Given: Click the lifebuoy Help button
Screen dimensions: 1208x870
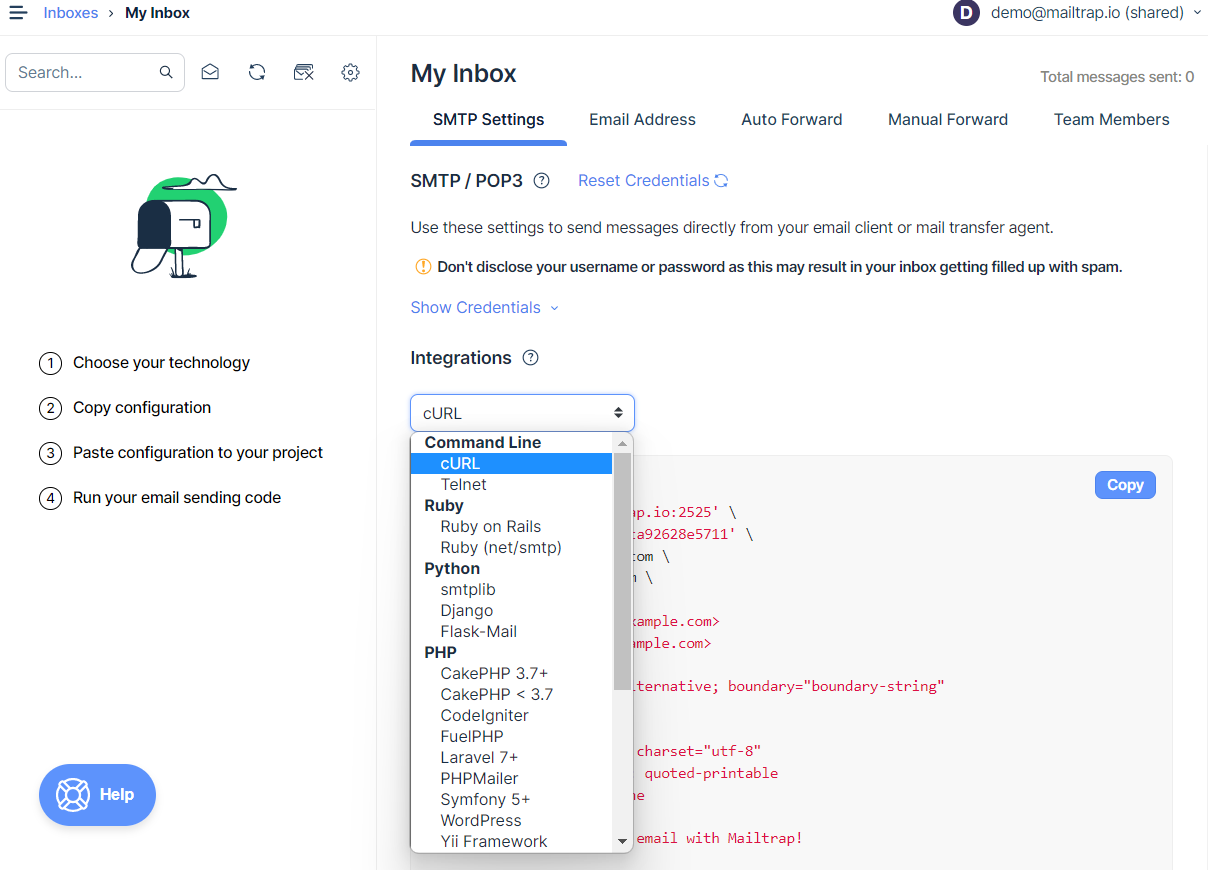Looking at the screenshot, I should coord(97,795).
